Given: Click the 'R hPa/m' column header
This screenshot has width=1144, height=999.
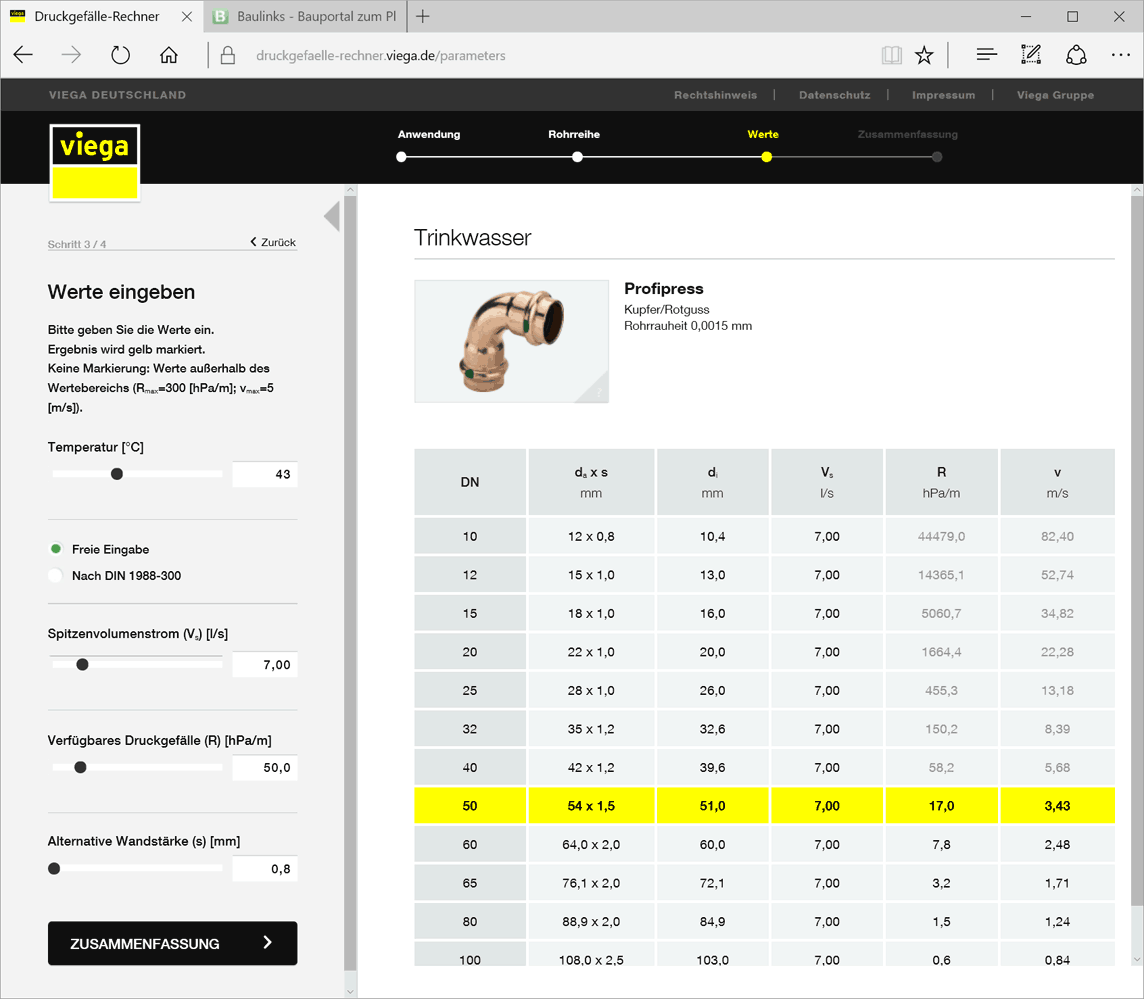Looking at the screenshot, I should click(x=941, y=482).
